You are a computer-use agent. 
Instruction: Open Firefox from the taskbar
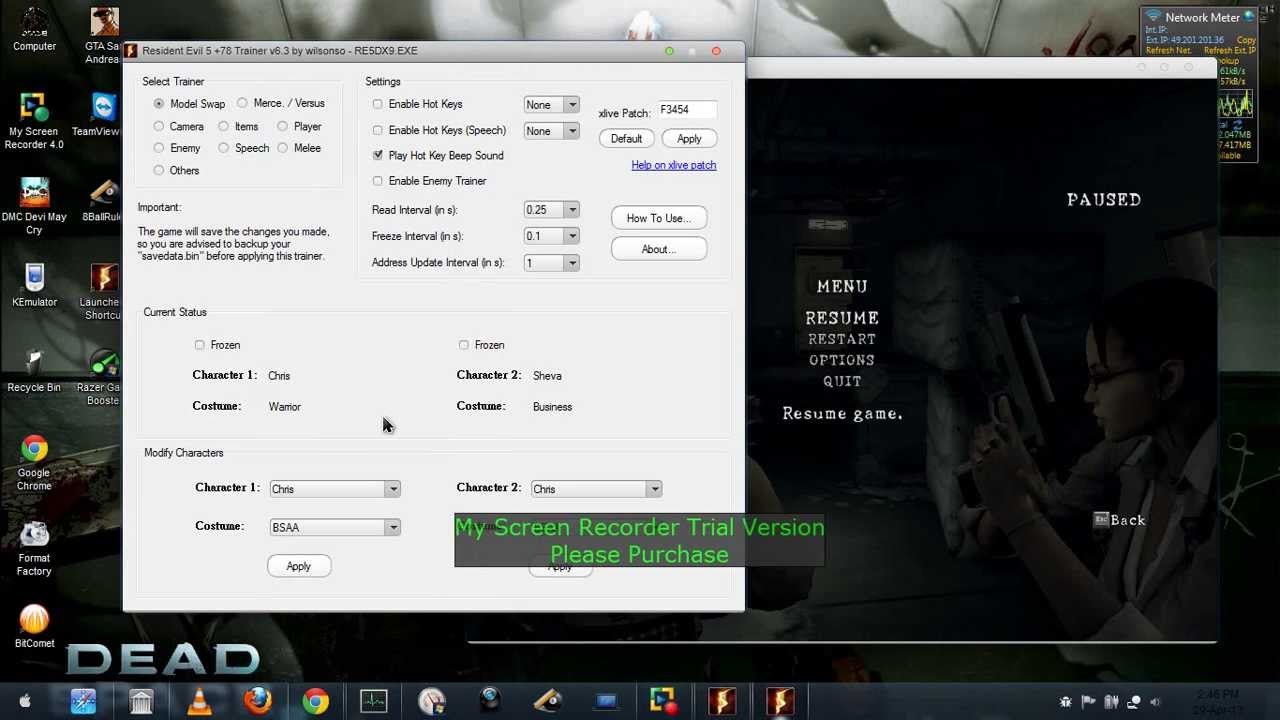(x=257, y=702)
